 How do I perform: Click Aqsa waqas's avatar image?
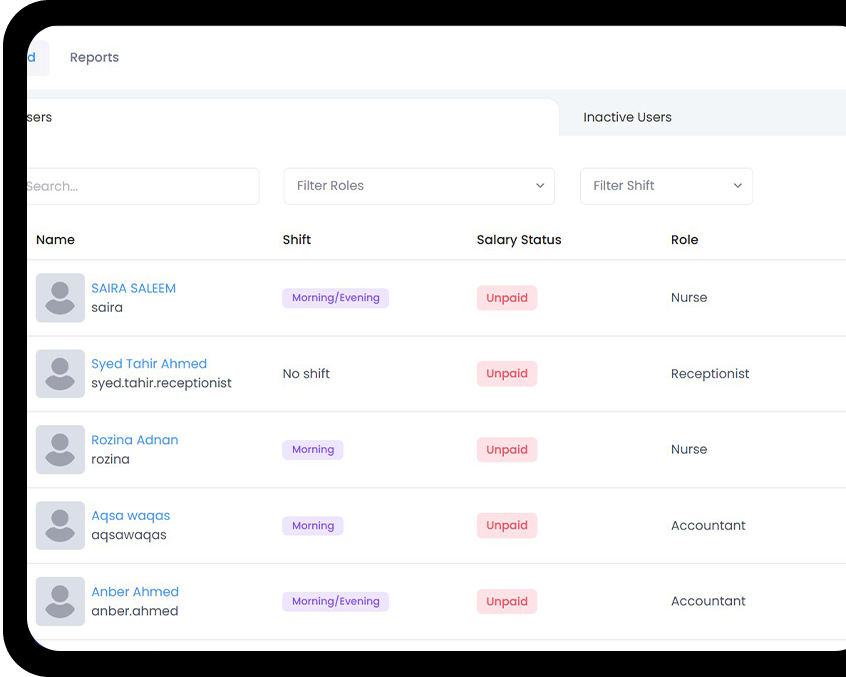tap(60, 525)
